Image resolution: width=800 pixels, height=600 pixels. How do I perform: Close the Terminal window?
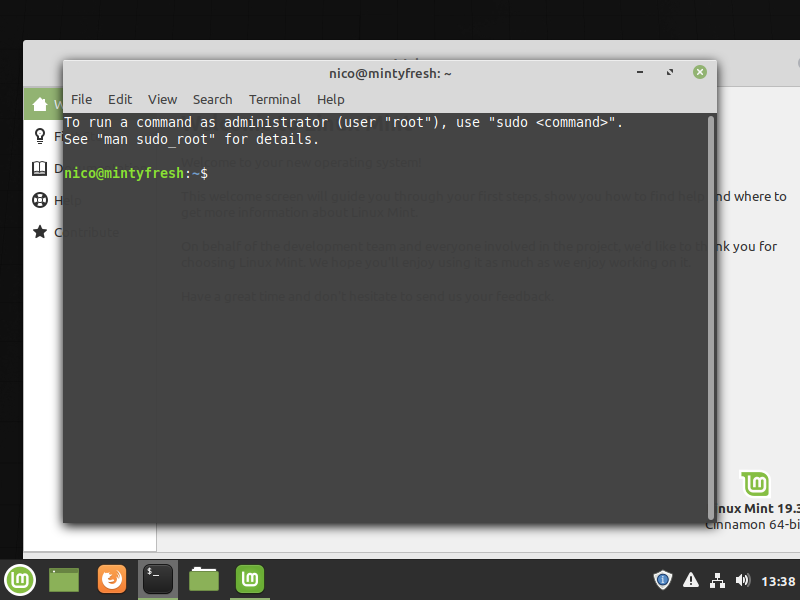[x=700, y=72]
